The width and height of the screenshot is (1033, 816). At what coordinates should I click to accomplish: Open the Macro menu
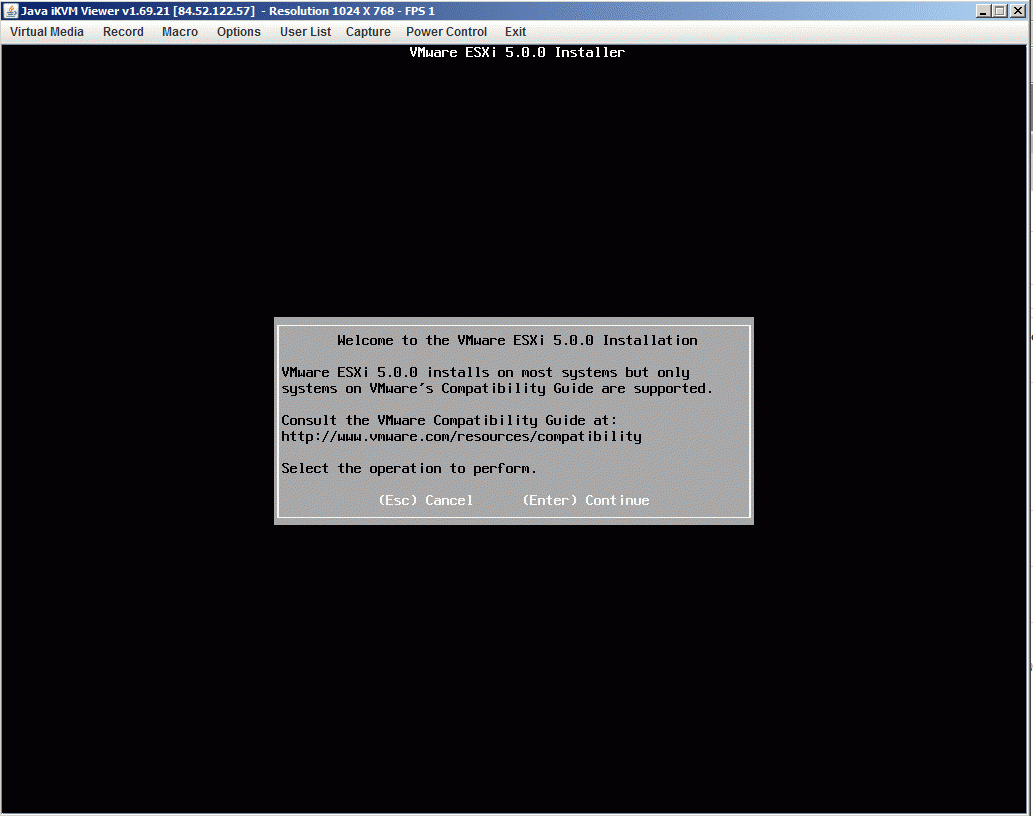[x=180, y=32]
